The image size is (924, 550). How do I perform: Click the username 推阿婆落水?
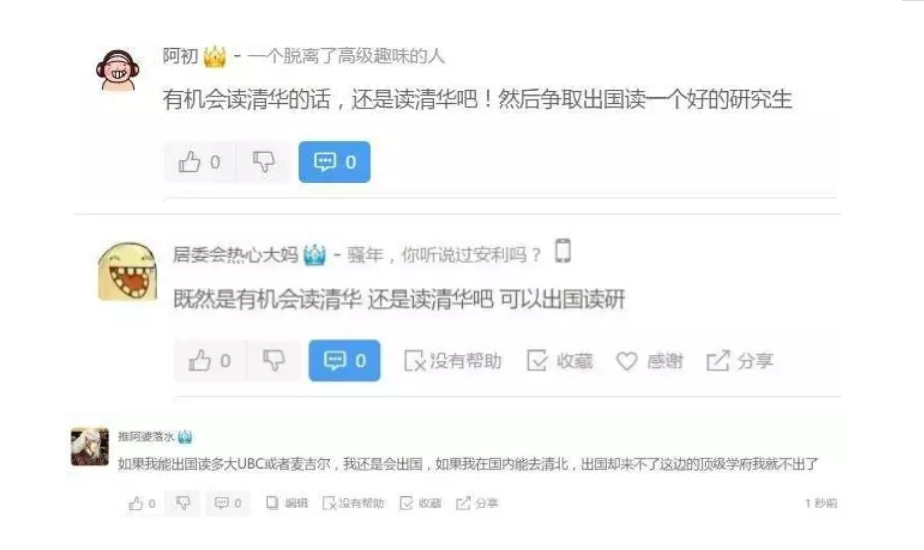click(146, 437)
